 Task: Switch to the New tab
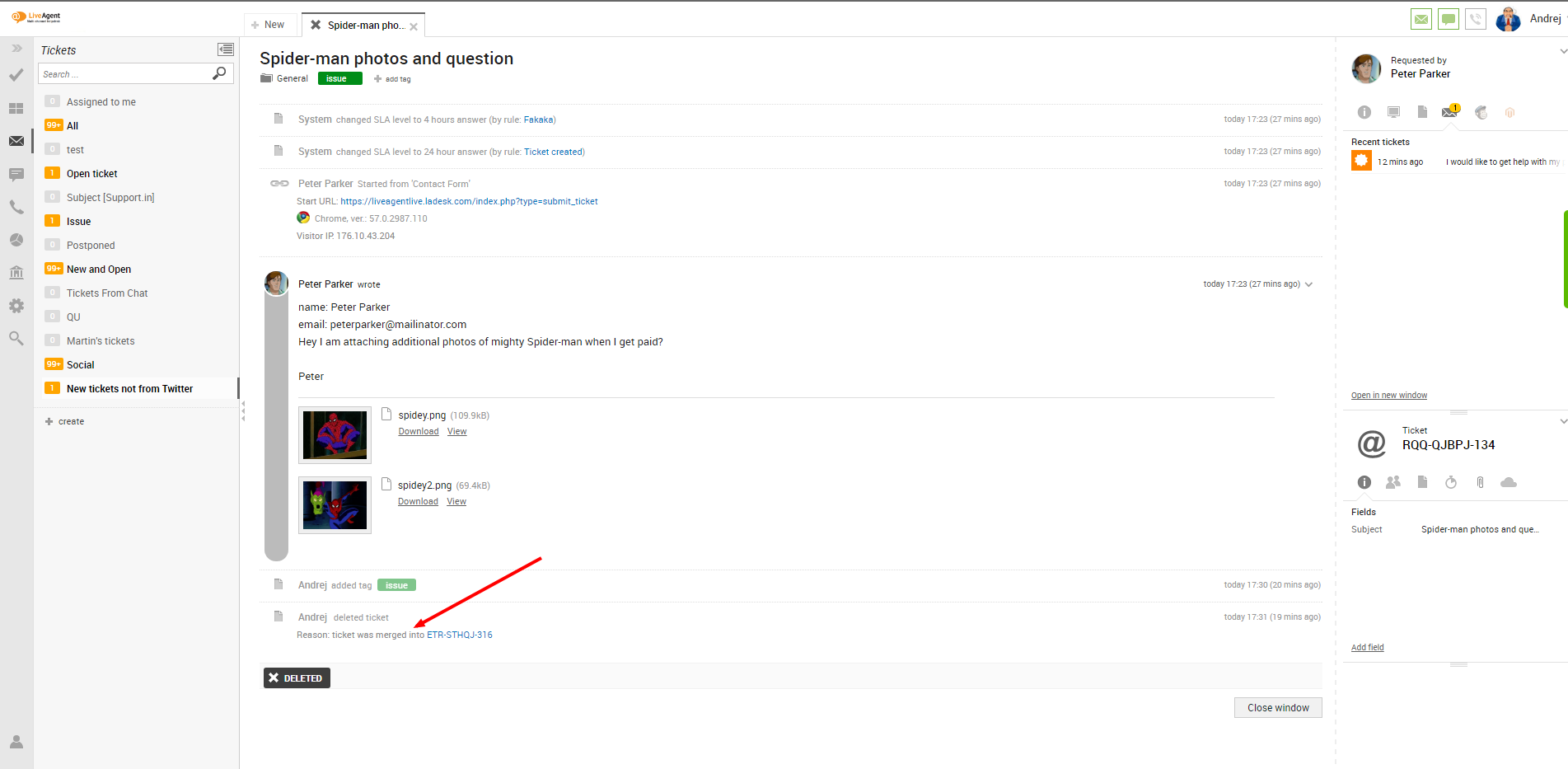click(269, 25)
